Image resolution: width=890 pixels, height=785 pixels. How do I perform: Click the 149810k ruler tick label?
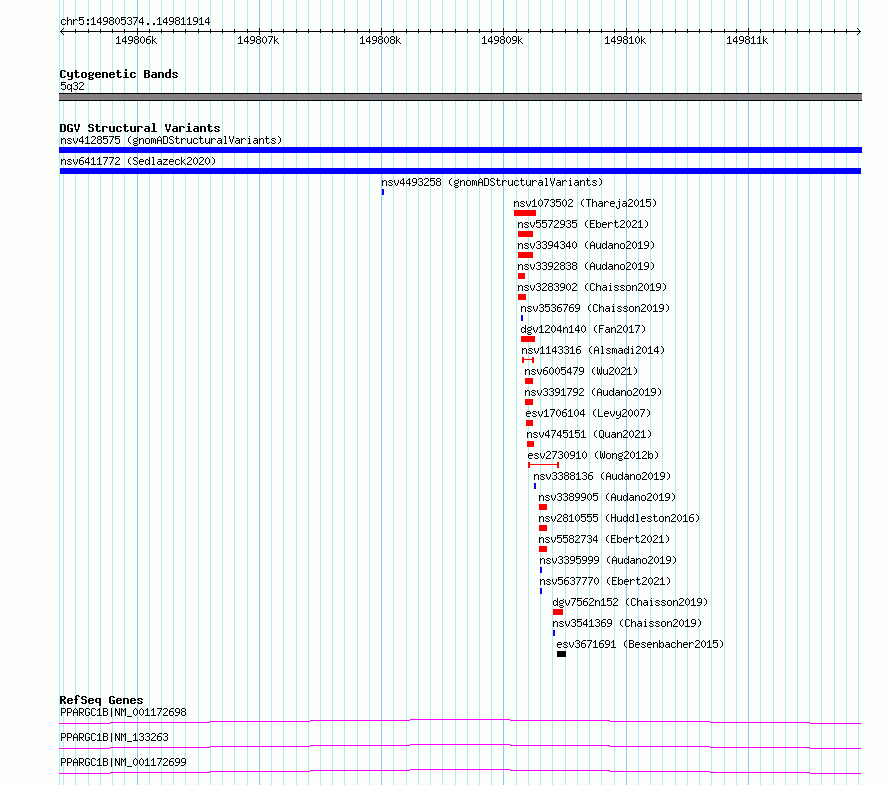coord(625,40)
